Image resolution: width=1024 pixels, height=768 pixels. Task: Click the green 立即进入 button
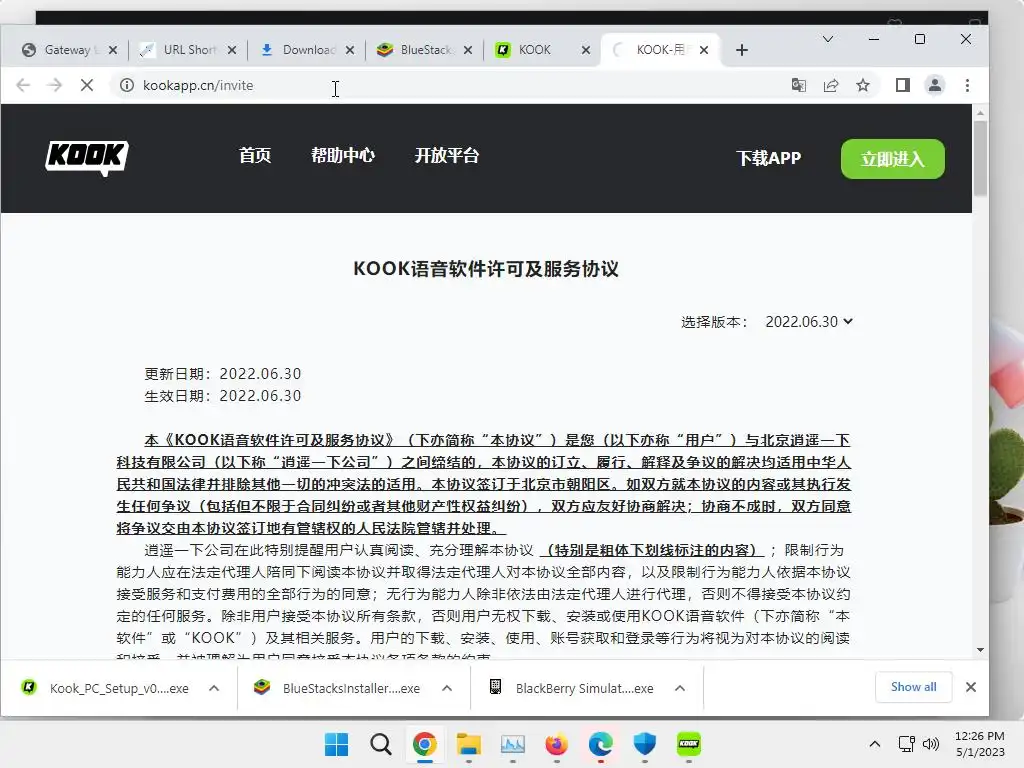892,159
